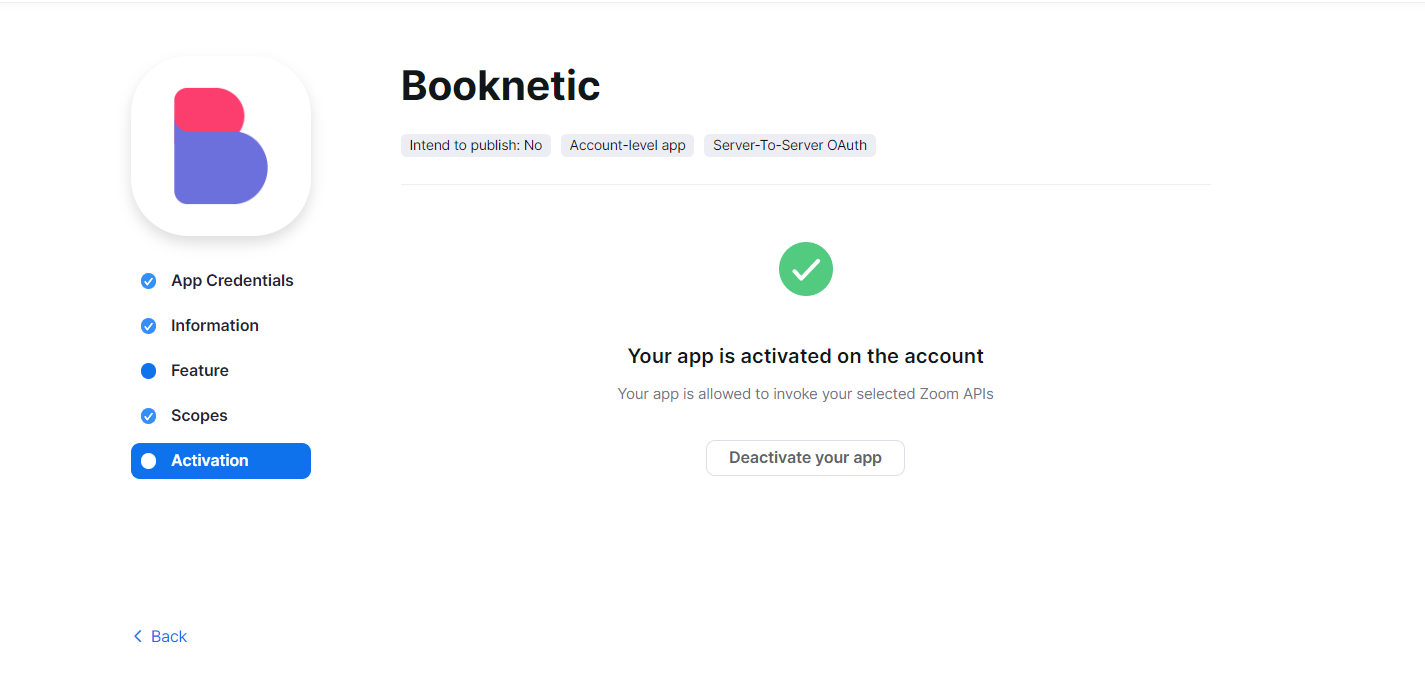Select the Activation step label
The image size is (1425, 678).
point(209,461)
